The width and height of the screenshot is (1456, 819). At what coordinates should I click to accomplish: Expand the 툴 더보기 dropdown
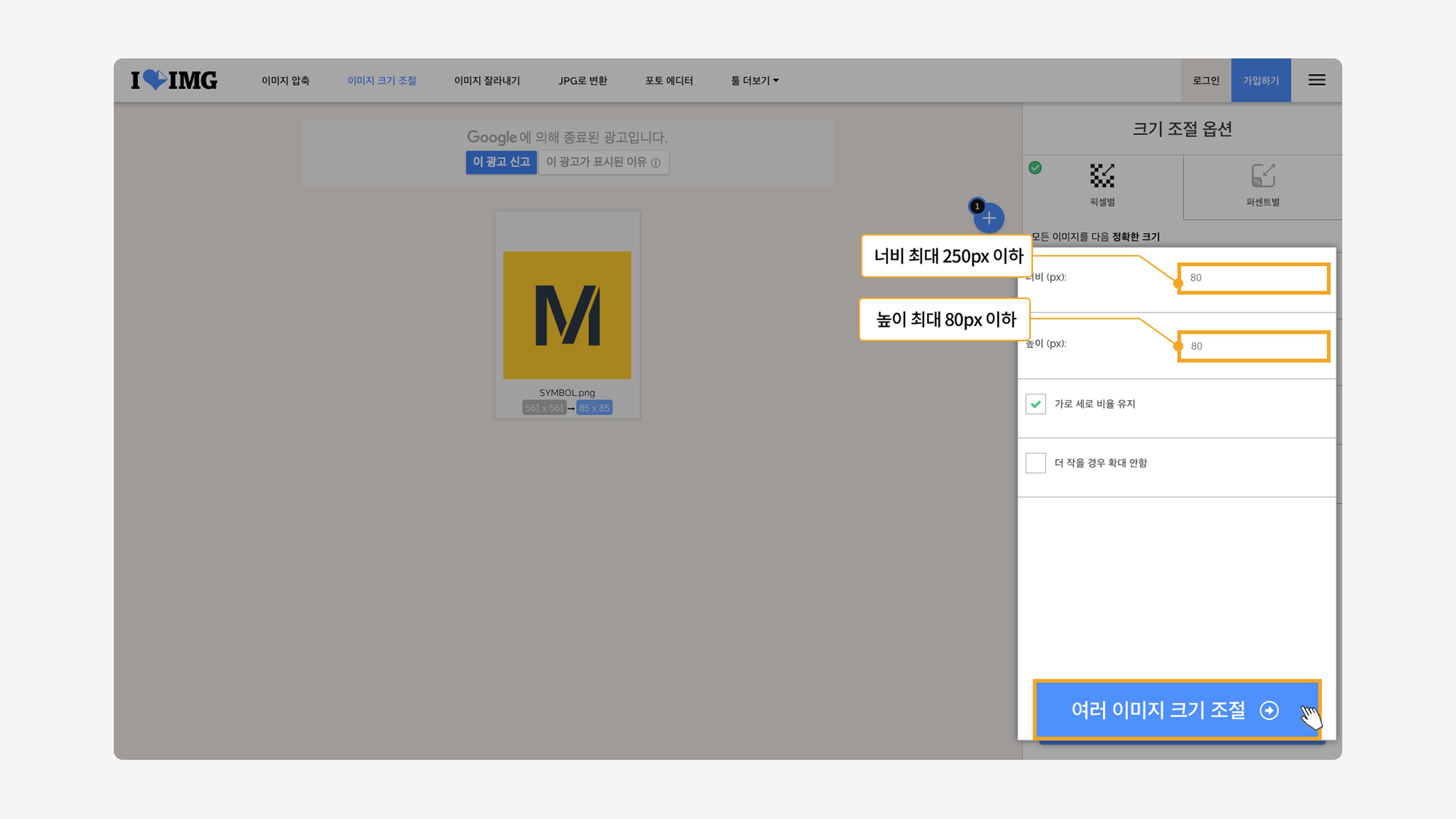[x=755, y=80]
